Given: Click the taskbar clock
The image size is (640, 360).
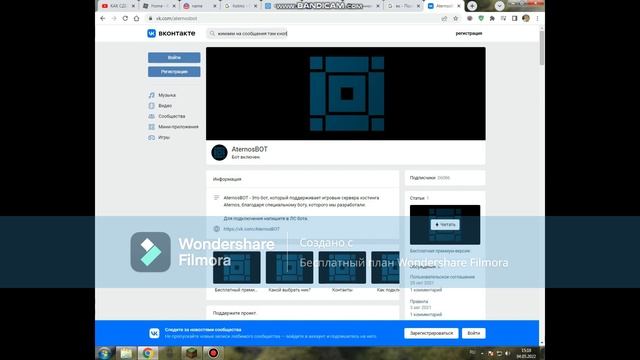Looking at the screenshot, I should [x=526, y=353].
